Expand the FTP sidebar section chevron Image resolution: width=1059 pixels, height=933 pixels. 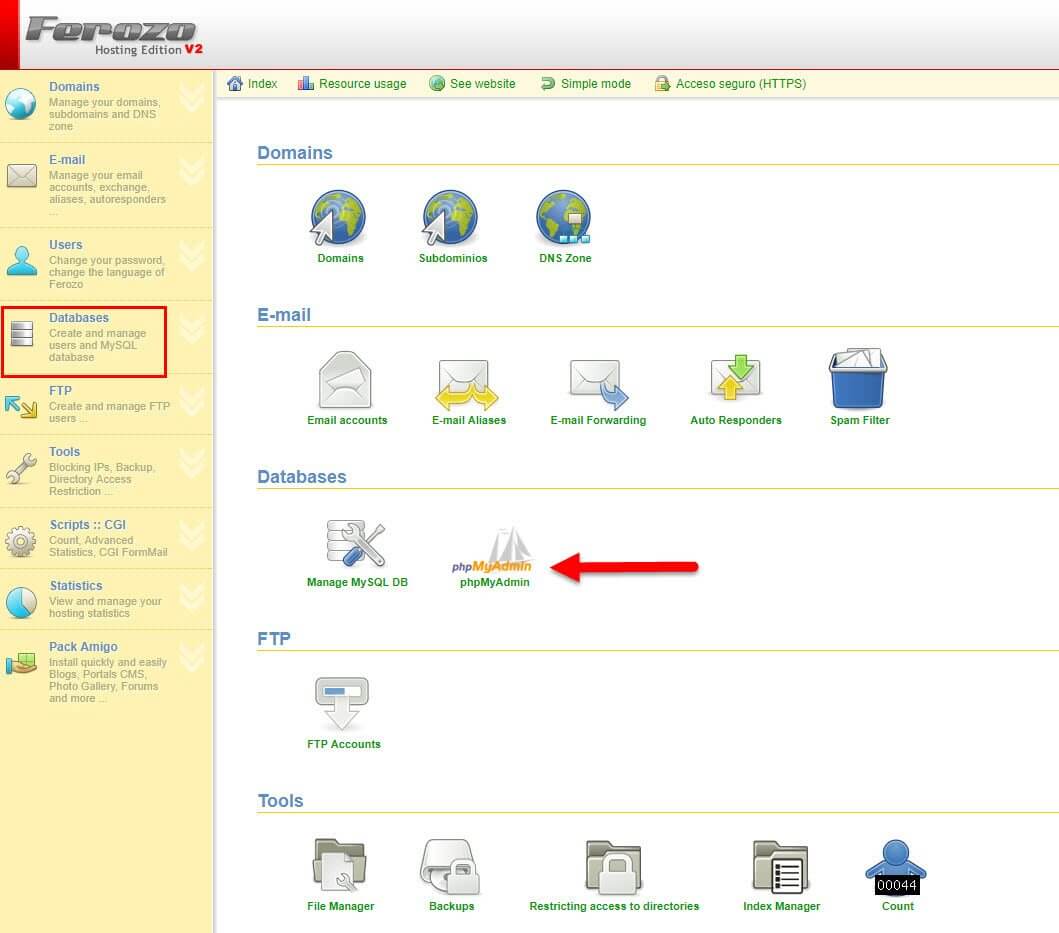click(192, 402)
